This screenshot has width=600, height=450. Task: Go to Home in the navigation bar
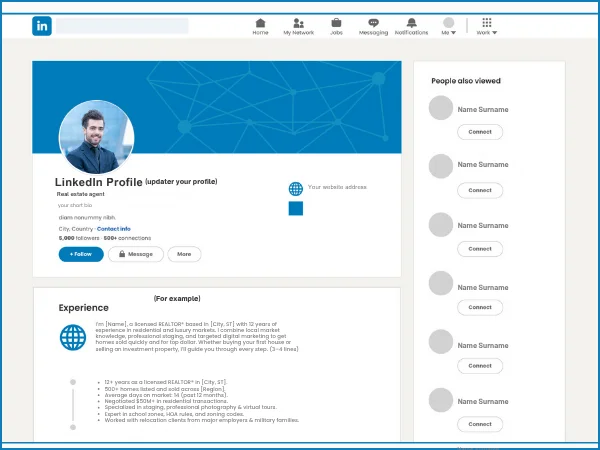[x=260, y=27]
